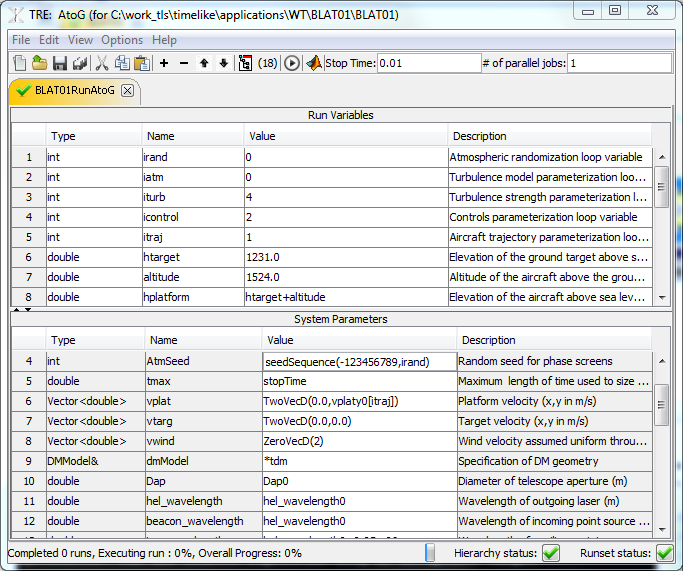The height and width of the screenshot is (571, 683).
Task: Click the Run Variables scrollbar thumb
Action: click(x=662, y=187)
